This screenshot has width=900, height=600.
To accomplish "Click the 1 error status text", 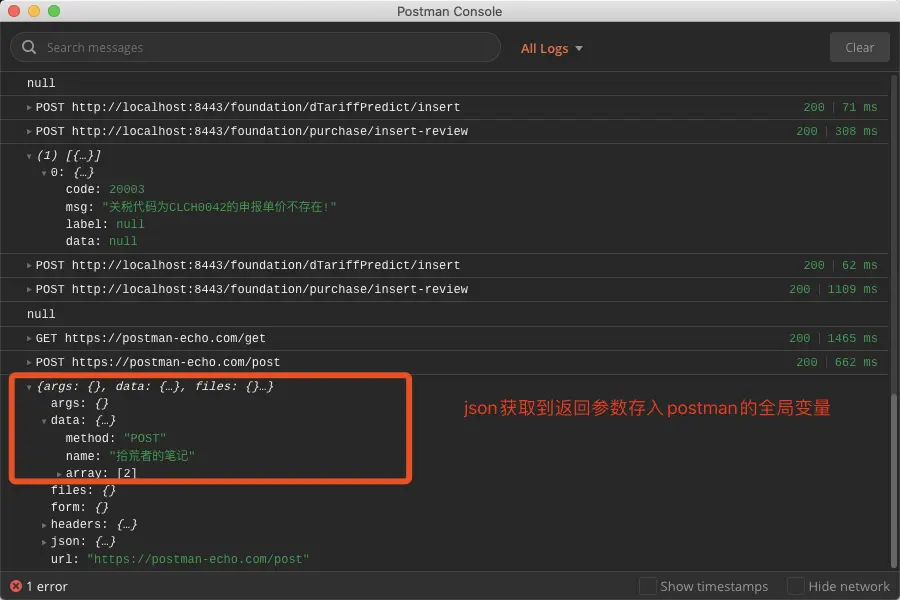I will (x=47, y=586).
